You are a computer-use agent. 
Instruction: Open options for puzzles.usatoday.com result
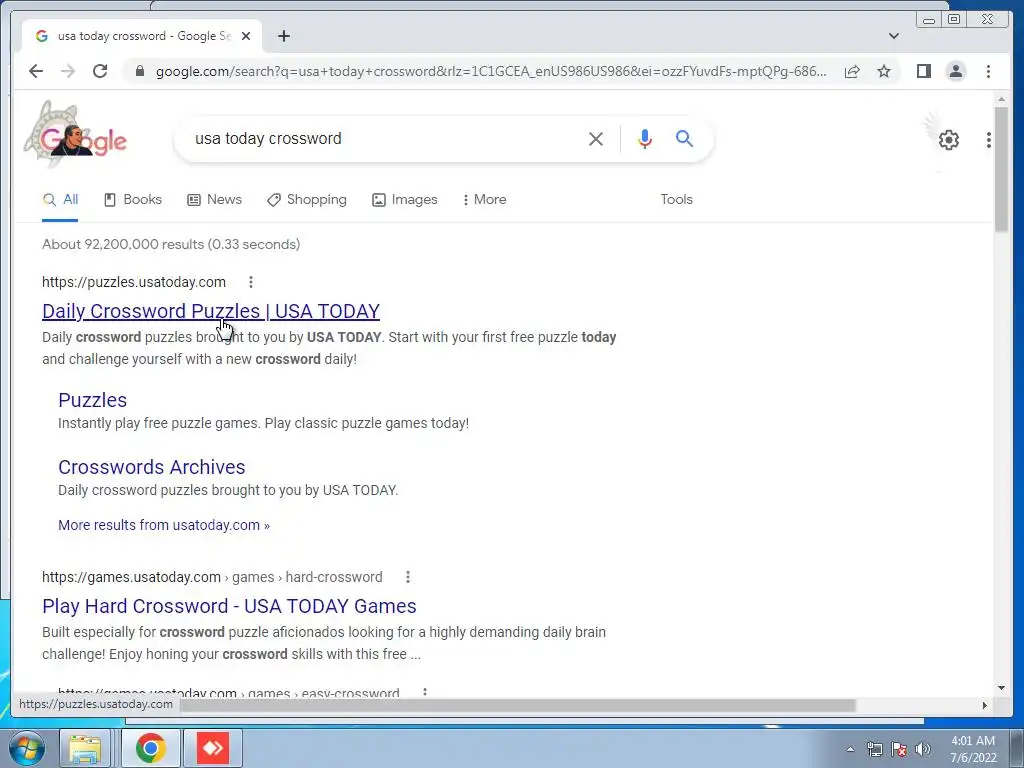251,282
